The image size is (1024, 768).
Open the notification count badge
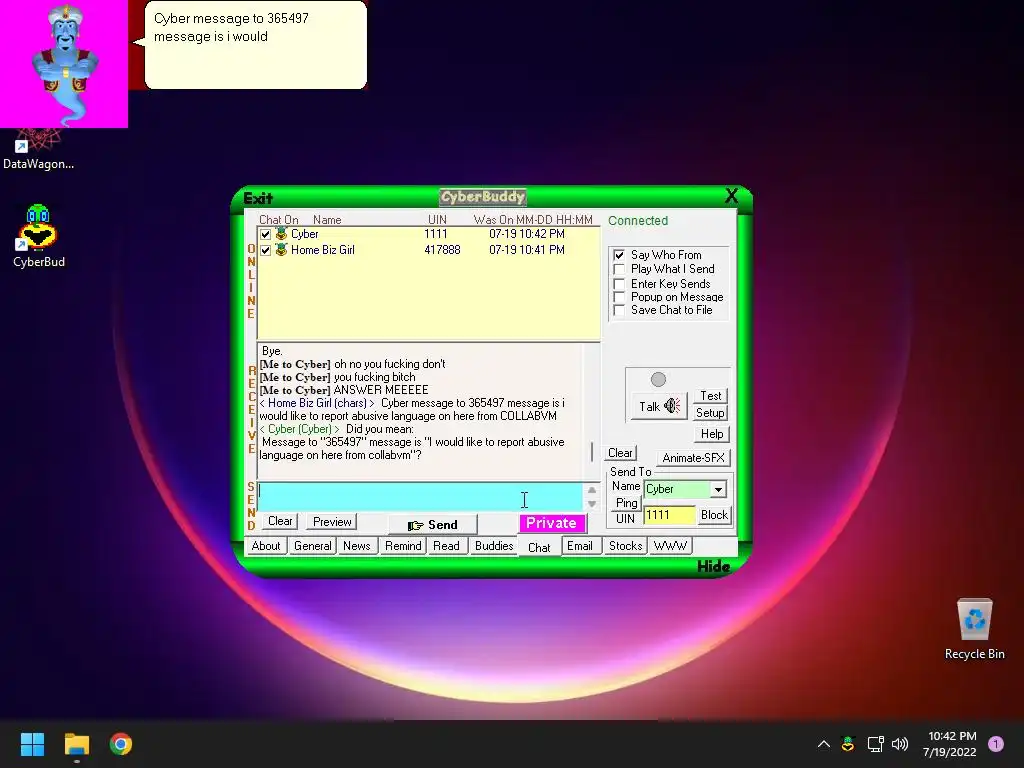pyautogui.click(x=995, y=744)
